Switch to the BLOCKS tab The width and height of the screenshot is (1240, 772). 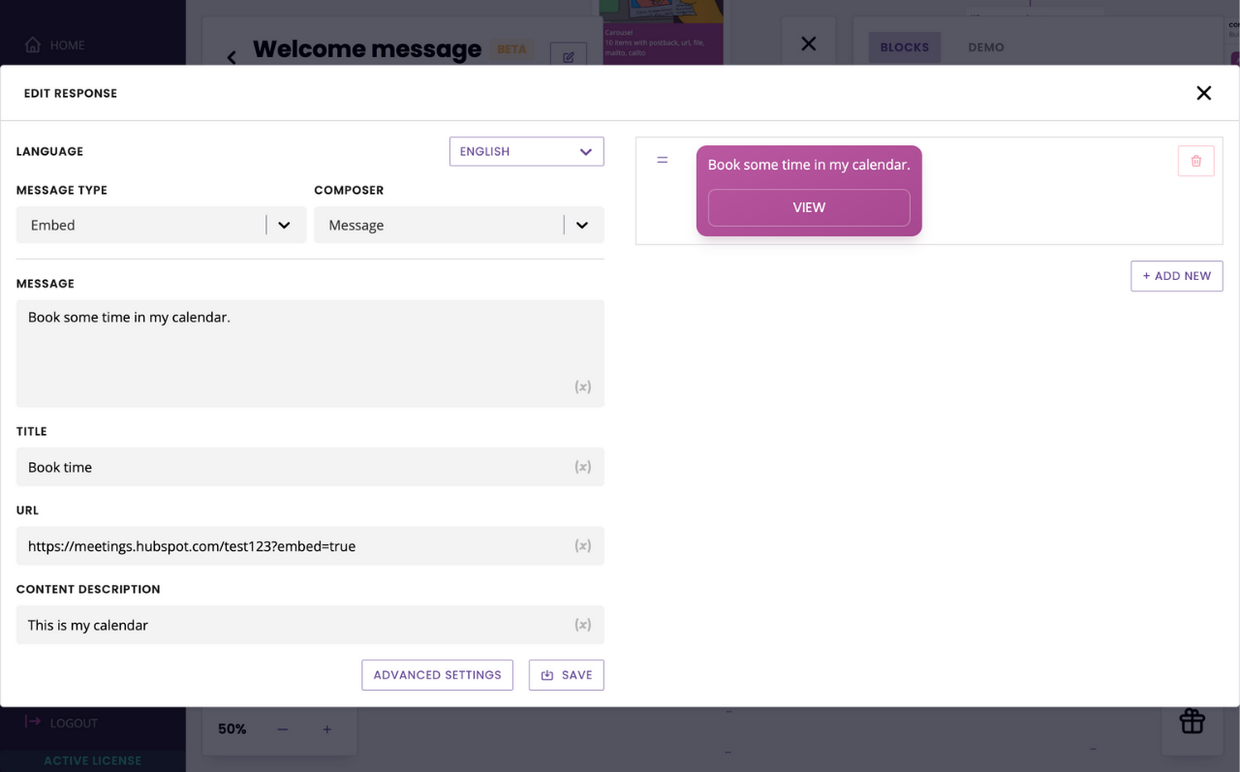point(904,47)
